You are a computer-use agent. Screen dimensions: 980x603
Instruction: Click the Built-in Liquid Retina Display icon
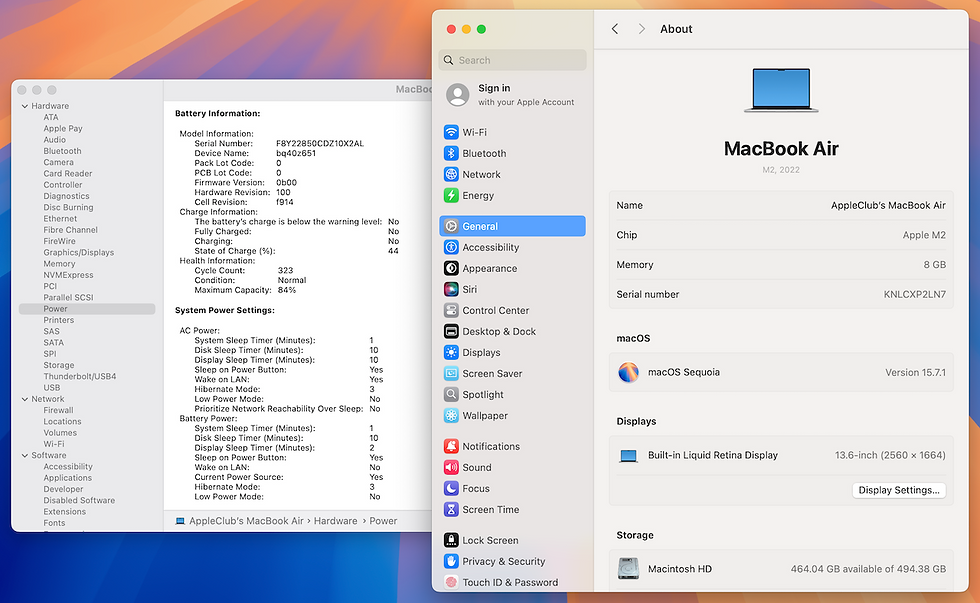click(x=628, y=456)
